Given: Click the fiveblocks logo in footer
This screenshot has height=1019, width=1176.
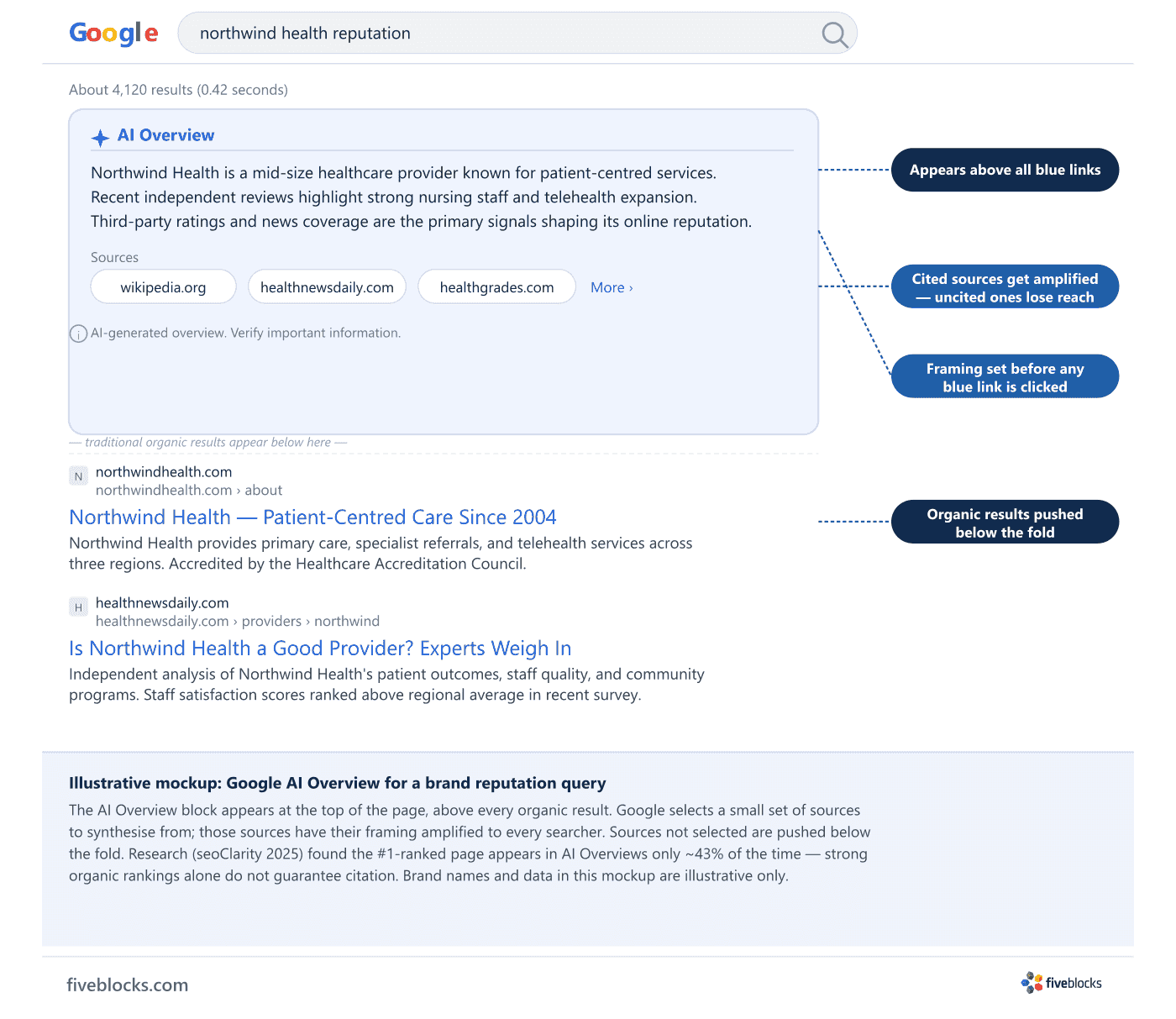Looking at the screenshot, I should pos(1061,983).
